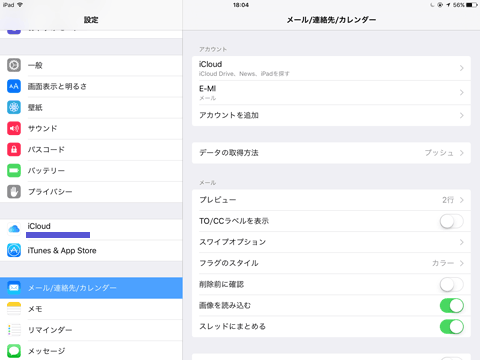The image size is (480, 360).
Task: Tap the Do Not Disturb moon icon
Action: click(432, 5)
